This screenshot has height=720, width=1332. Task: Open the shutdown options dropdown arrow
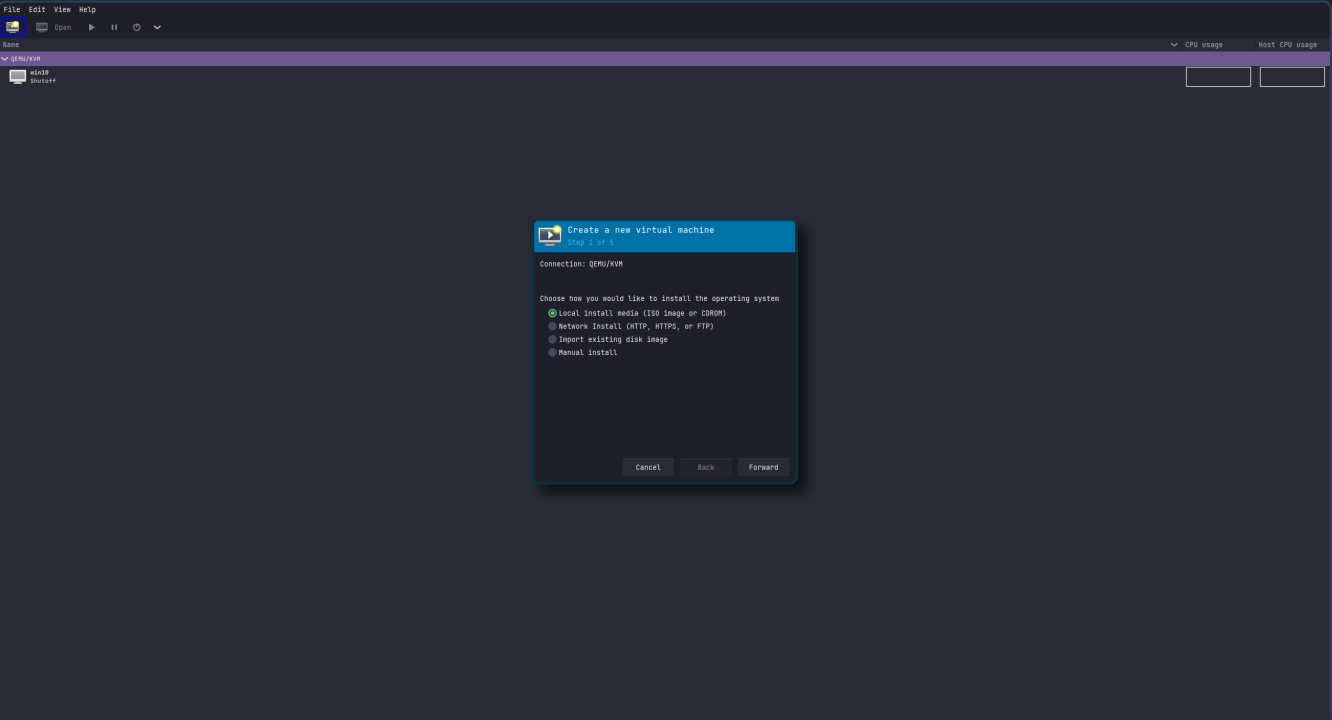(156, 27)
